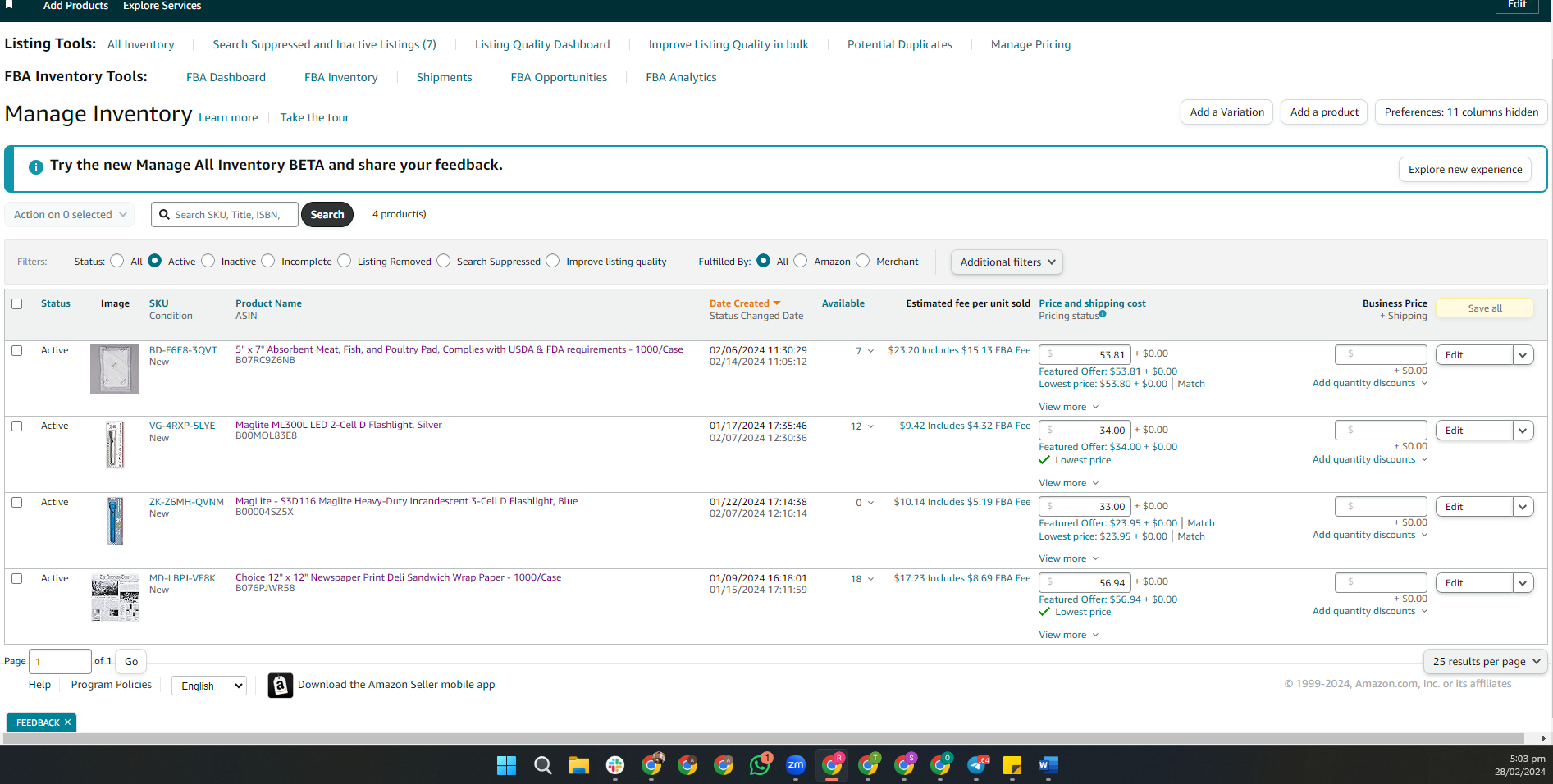Expand available quantity 7 details
This screenshot has height=784, width=1553.
click(865, 351)
